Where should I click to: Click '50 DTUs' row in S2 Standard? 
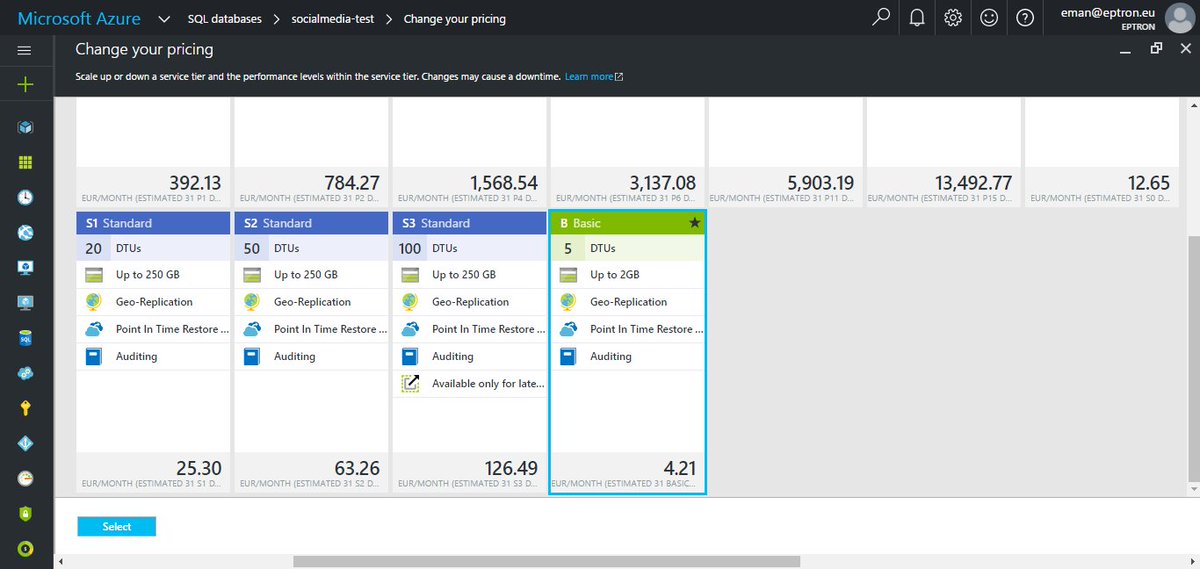[312, 248]
